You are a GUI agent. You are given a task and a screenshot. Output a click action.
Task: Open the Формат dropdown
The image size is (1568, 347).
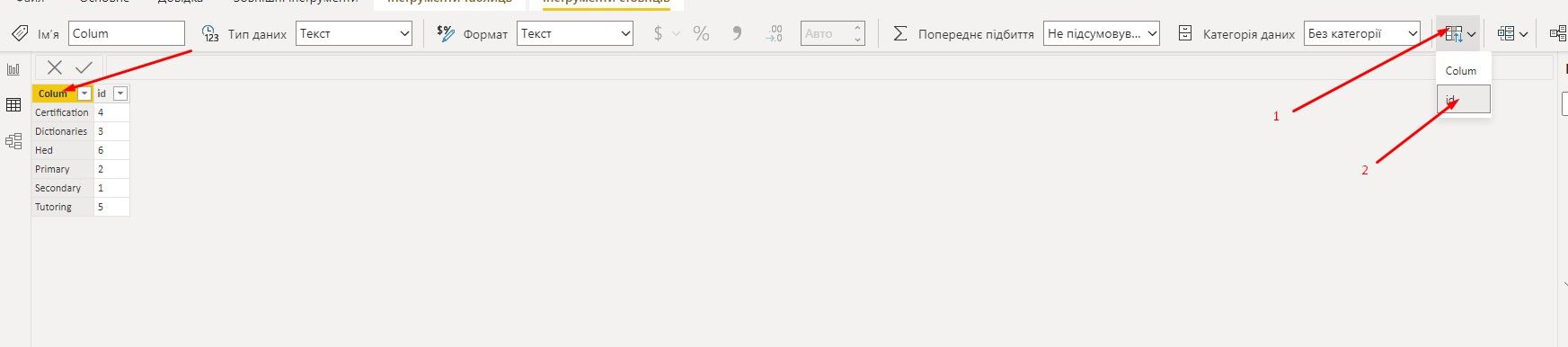click(575, 34)
